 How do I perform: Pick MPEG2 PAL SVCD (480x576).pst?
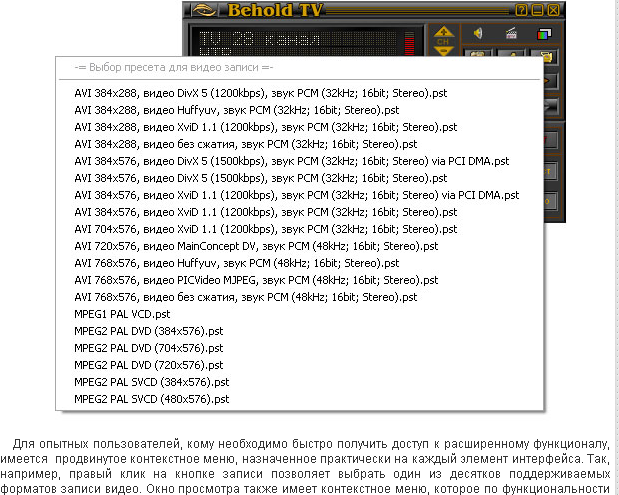tap(152, 399)
